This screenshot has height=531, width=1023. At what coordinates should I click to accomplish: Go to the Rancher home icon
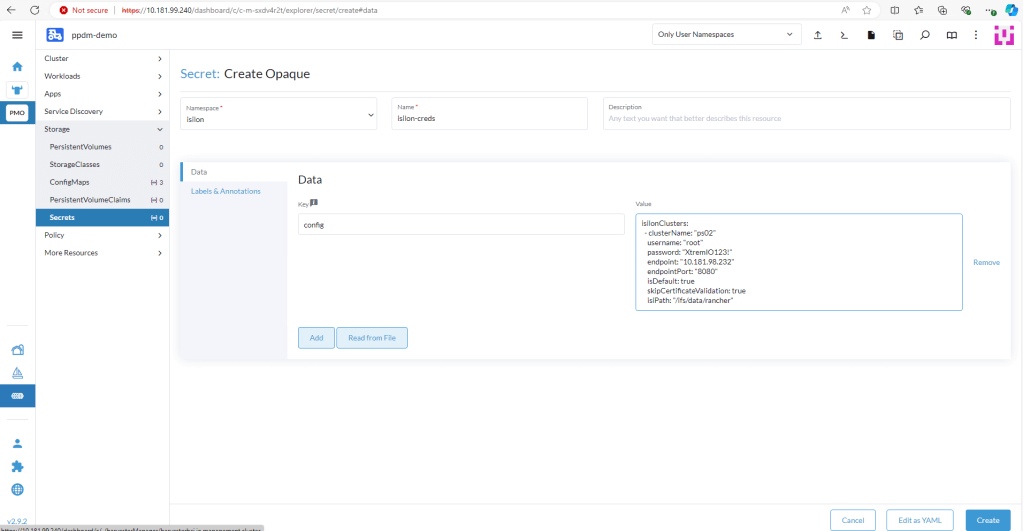[x=17, y=67]
